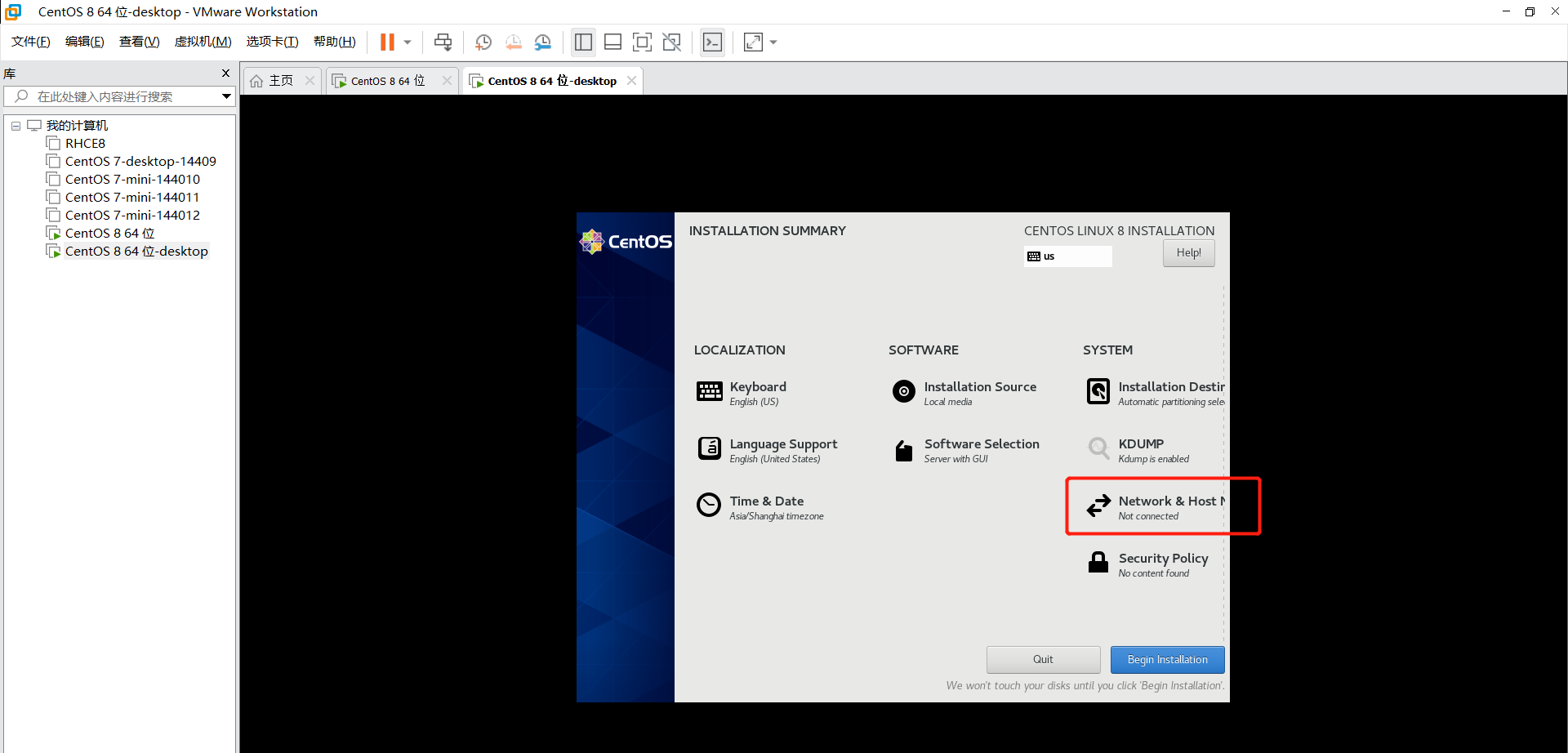Open KDUMP settings

[x=1153, y=450]
